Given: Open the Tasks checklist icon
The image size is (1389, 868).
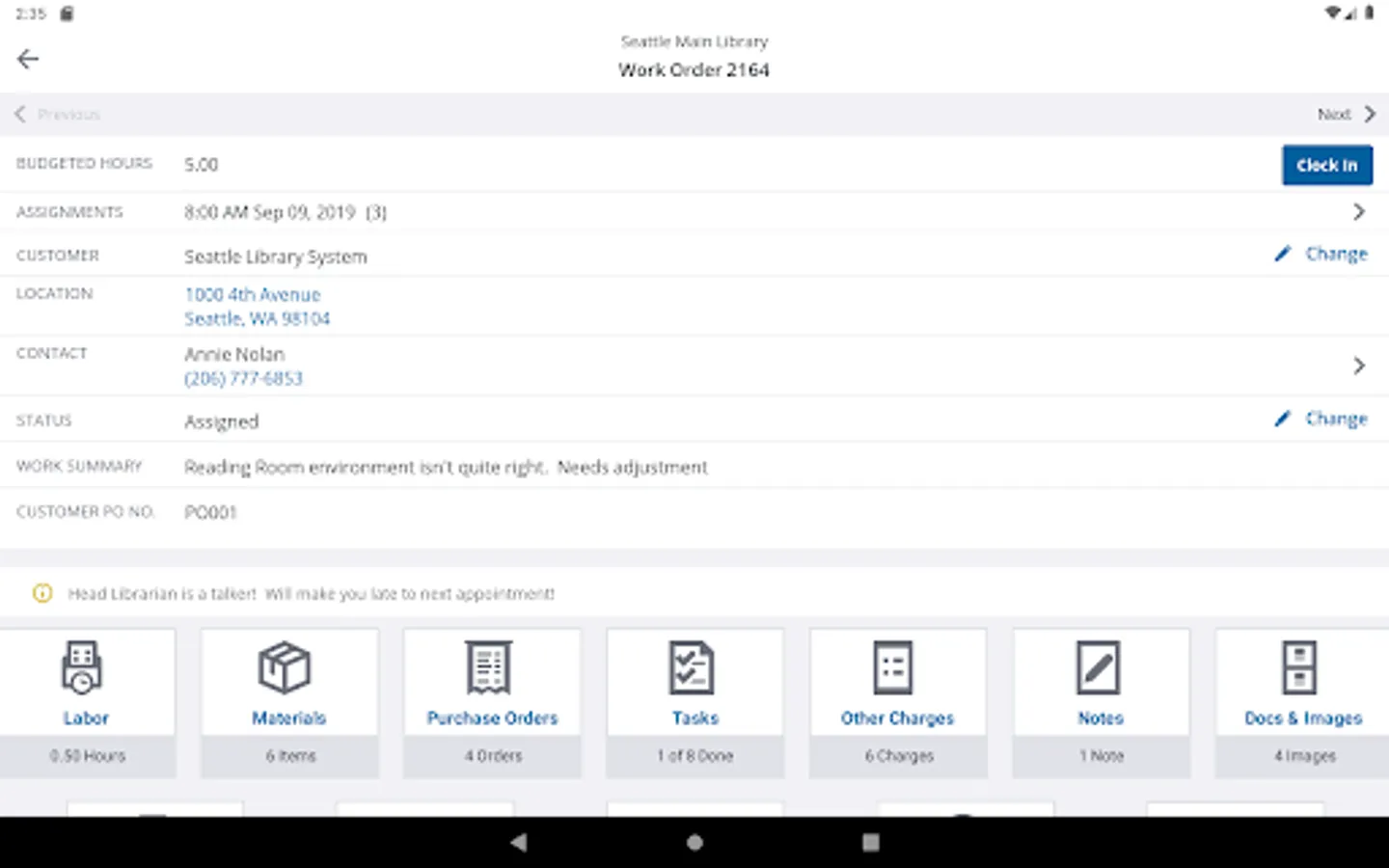Looking at the screenshot, I should 692,667.
